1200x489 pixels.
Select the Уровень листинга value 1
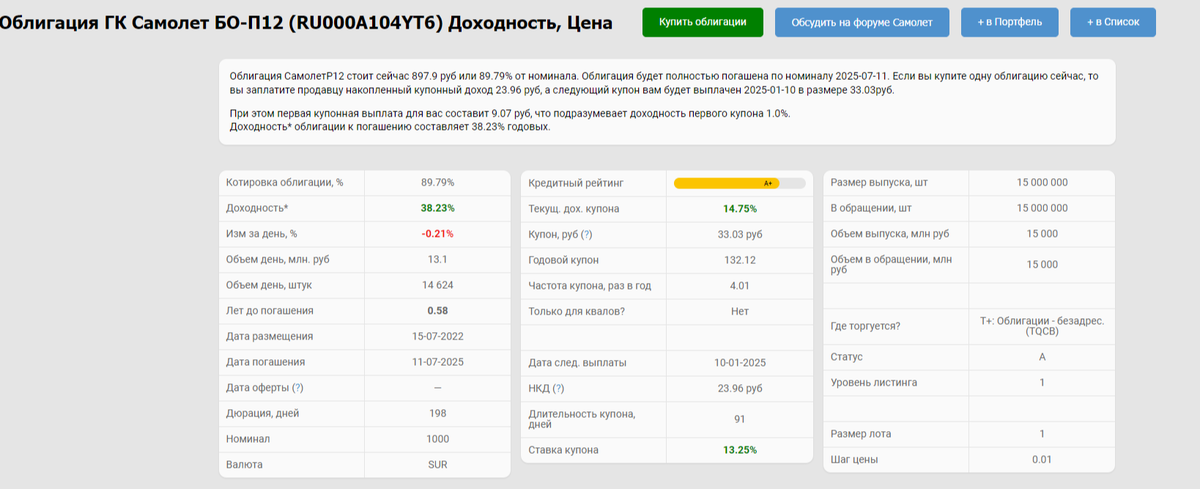(1042, 383)
